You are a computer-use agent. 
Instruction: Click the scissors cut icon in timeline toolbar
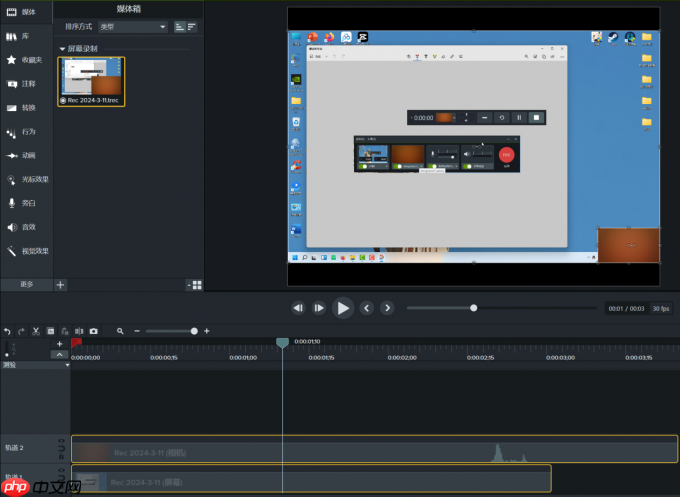[36, 331]
